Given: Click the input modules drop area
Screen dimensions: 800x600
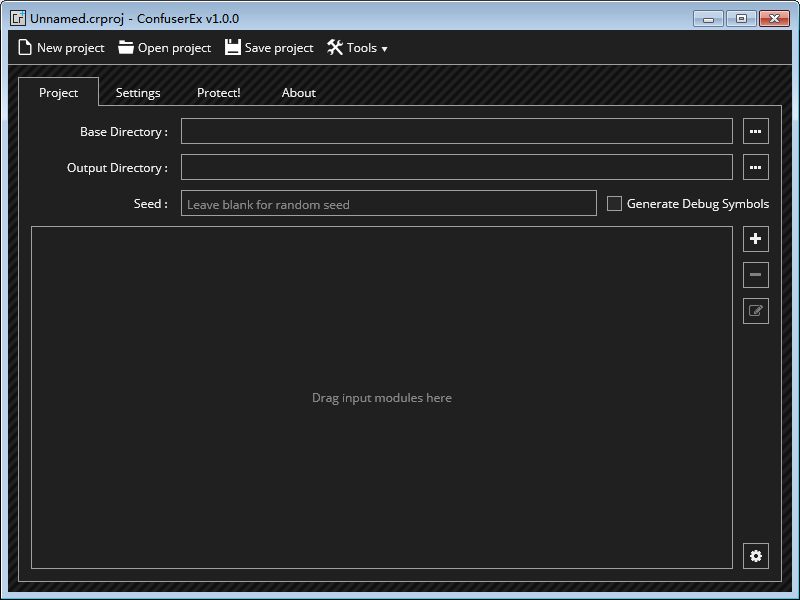Looking at the screenshot, I should tap(382, 398).
